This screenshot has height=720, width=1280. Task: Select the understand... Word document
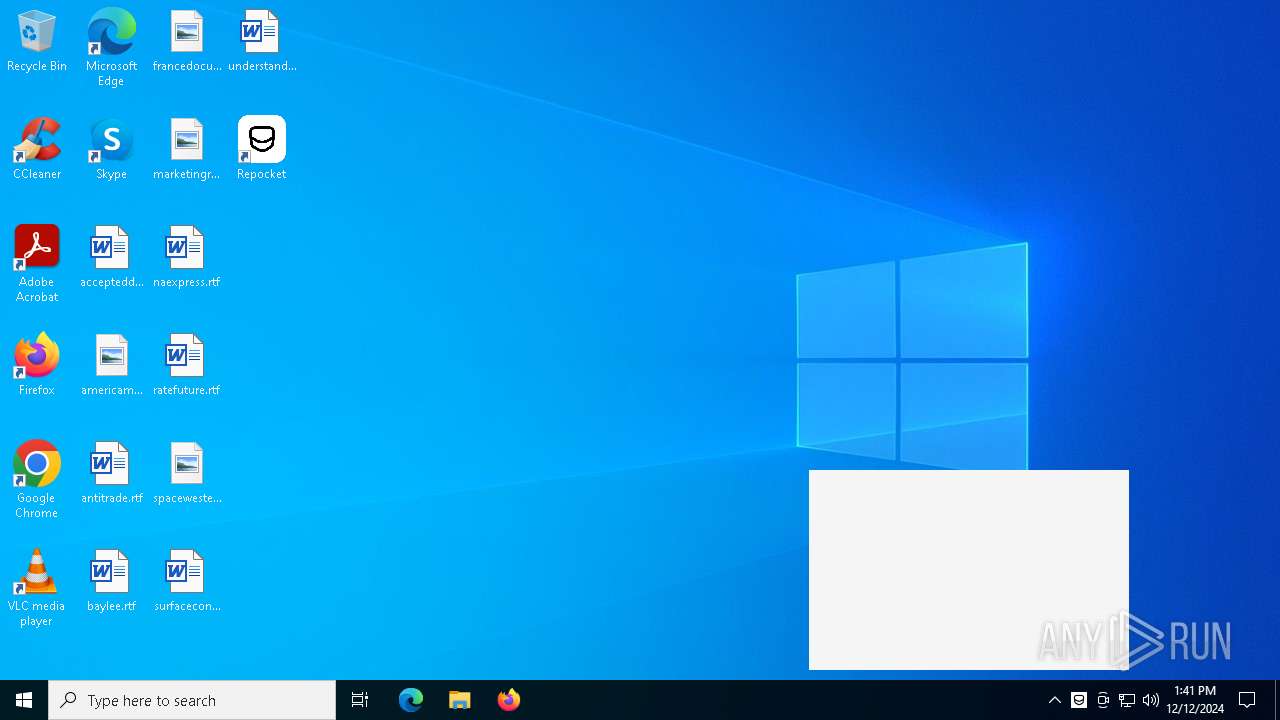(x=262, y=42)
